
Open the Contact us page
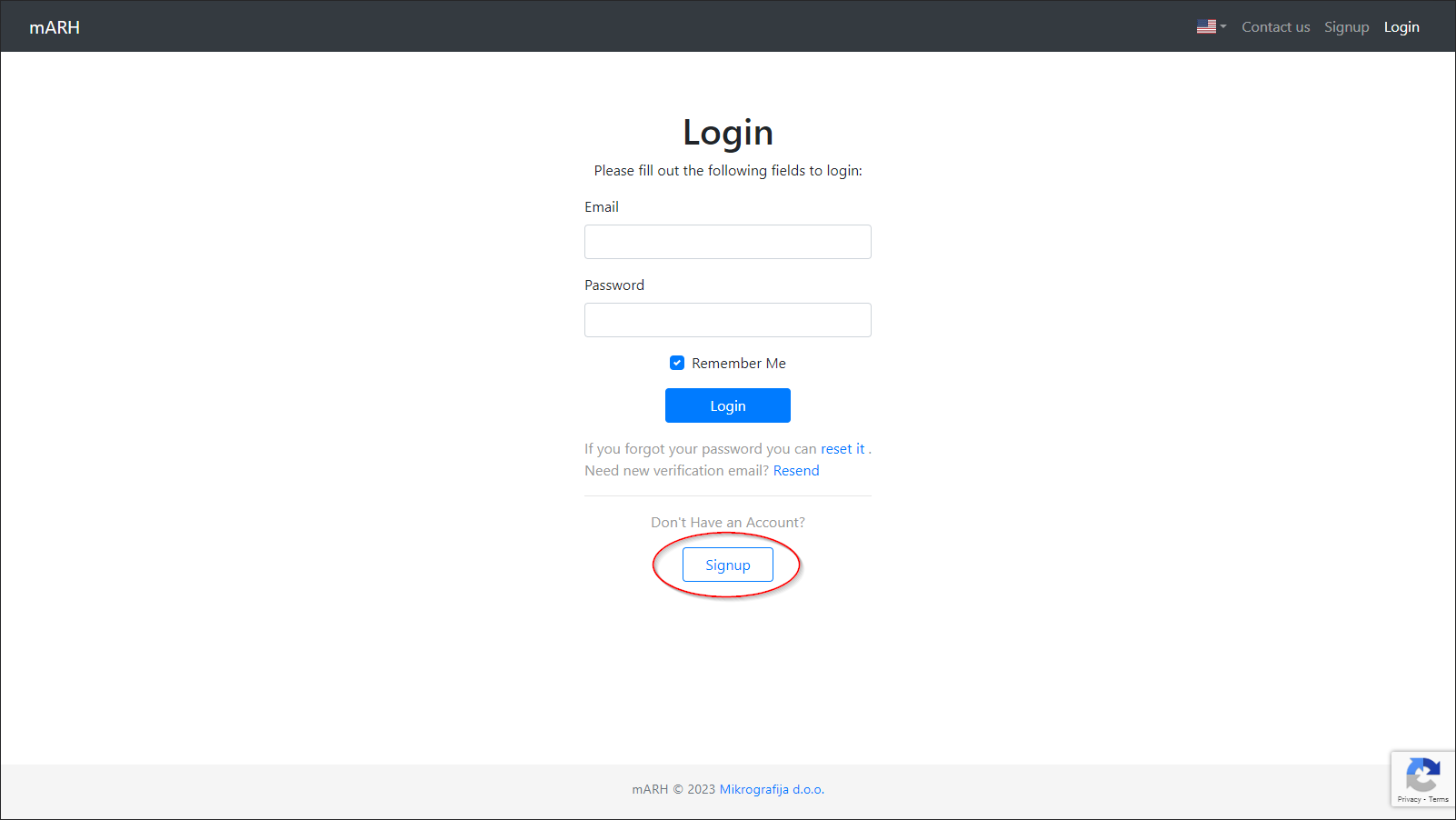tap(1275, 27)
